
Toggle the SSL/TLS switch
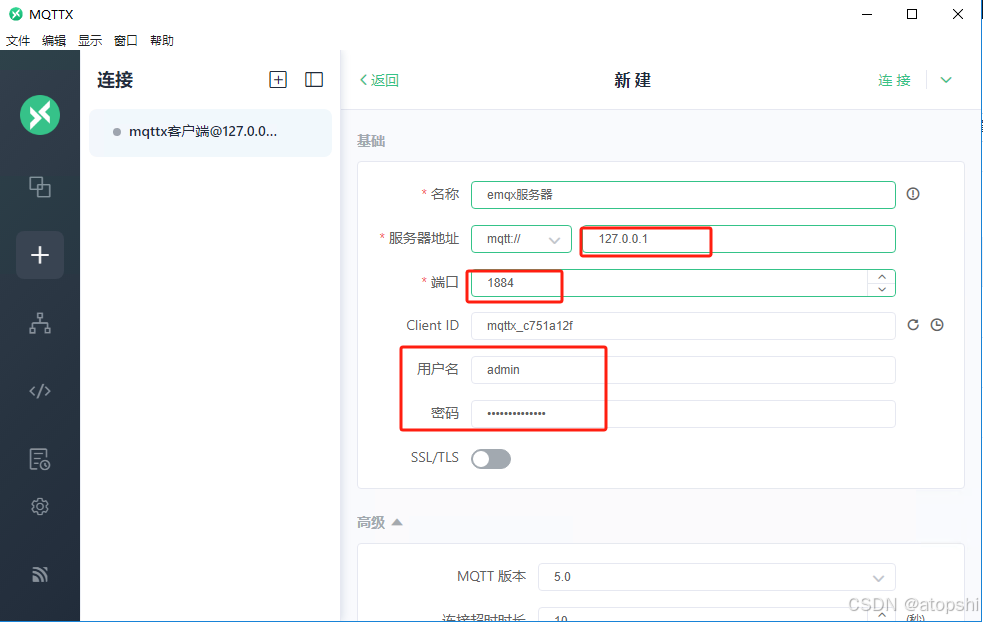491,457
